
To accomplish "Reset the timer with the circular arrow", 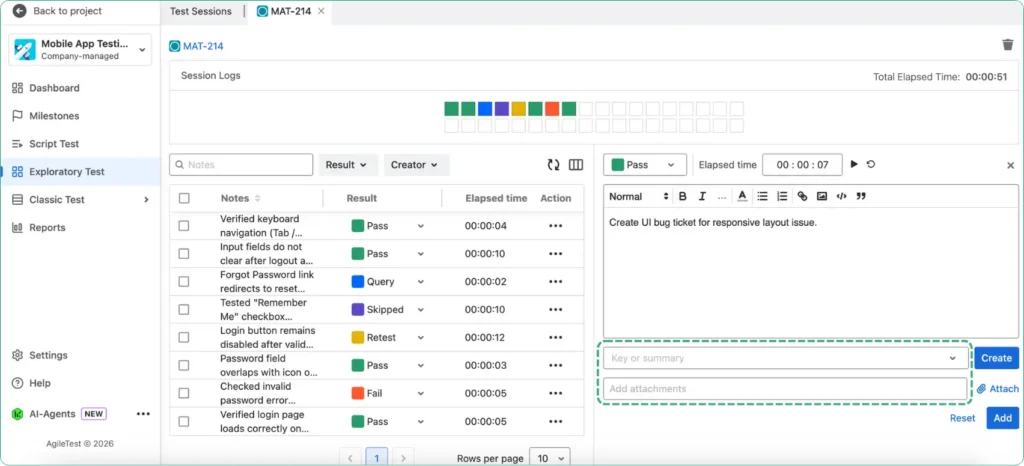I will [871, 164].
